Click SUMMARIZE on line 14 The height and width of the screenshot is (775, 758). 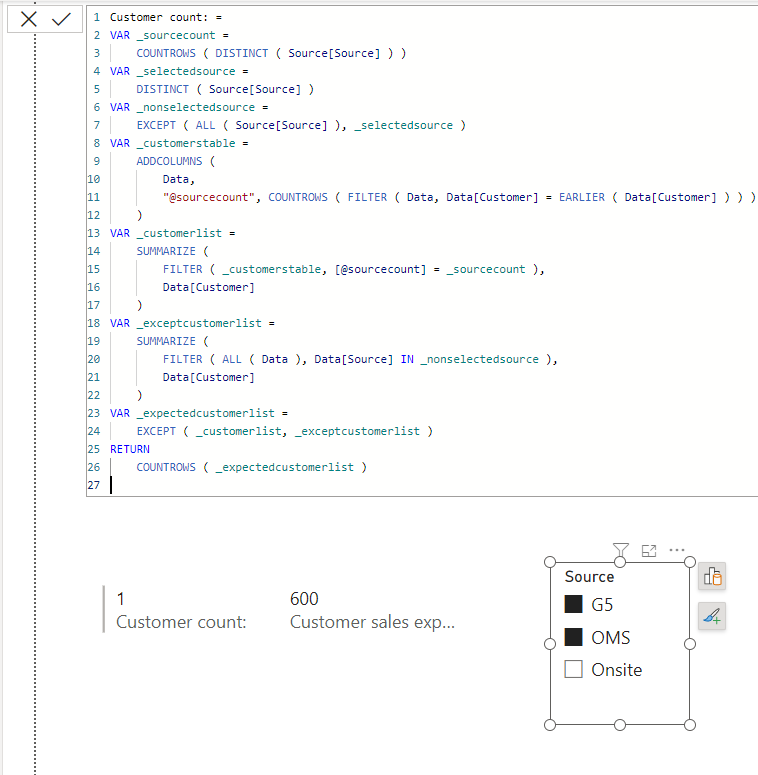[x=166, y=251]
